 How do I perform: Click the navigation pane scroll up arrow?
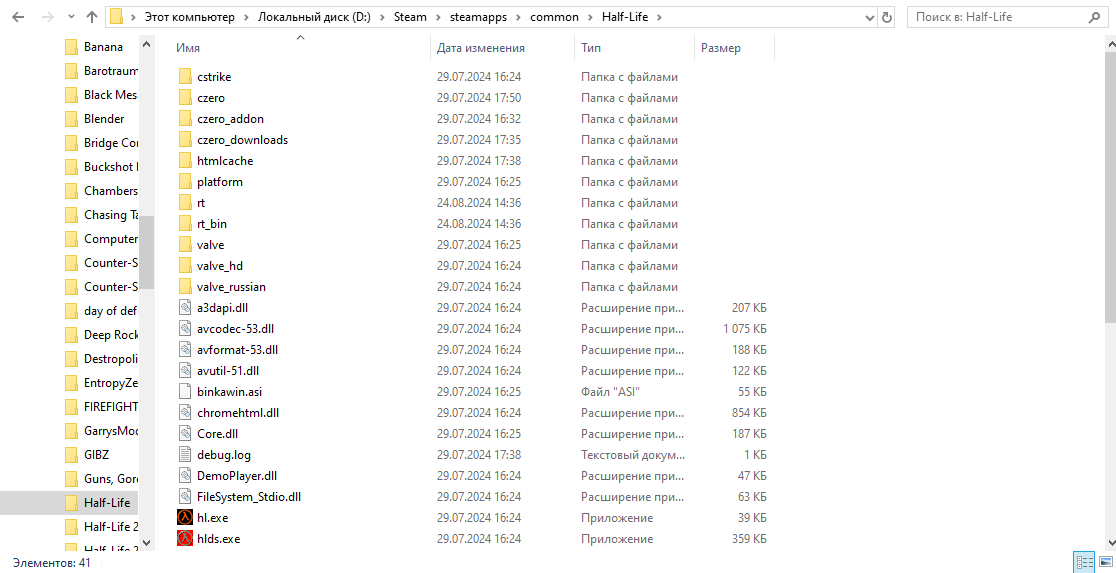[147, 44]
